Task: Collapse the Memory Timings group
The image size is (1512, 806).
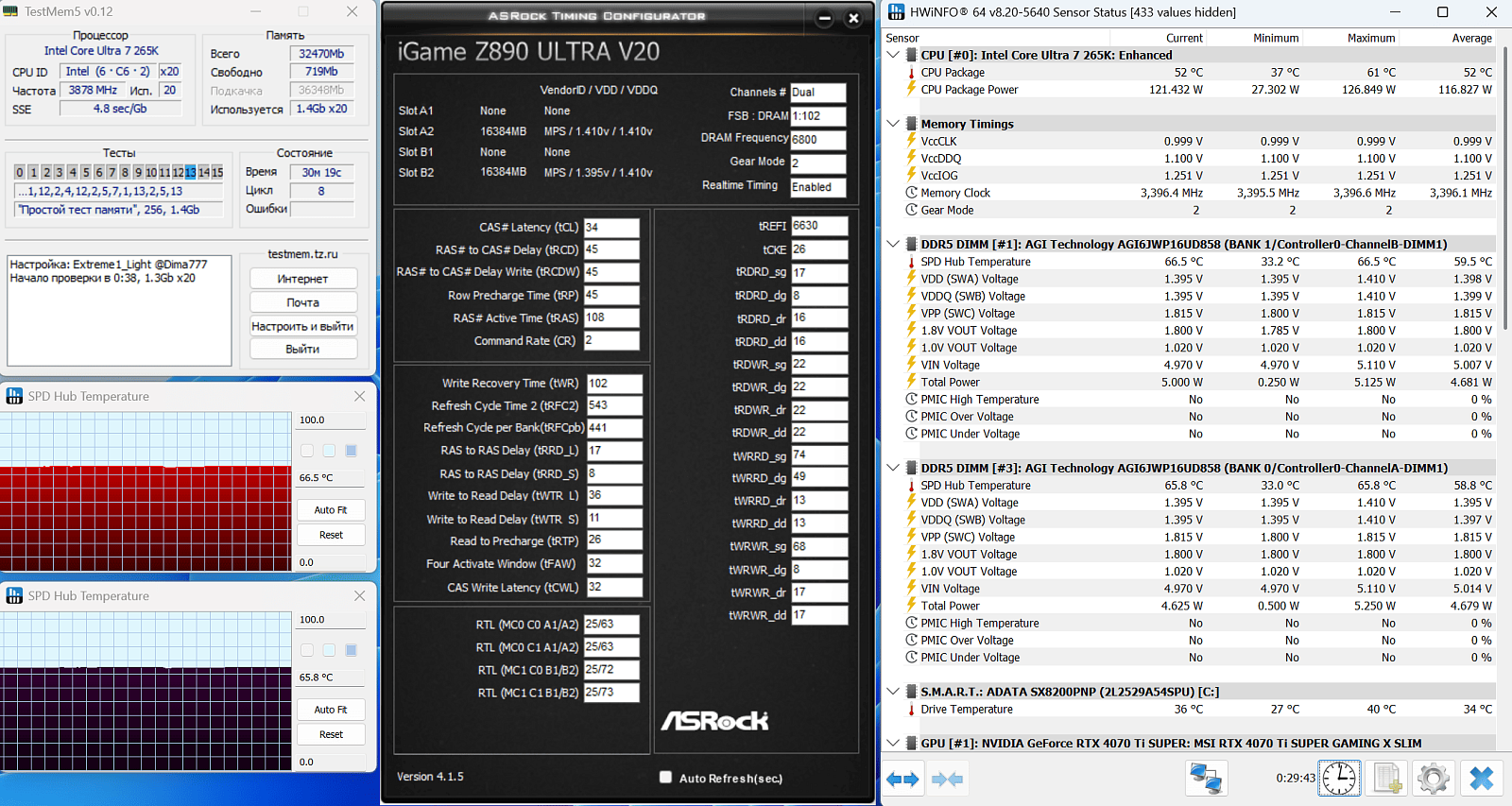Action: [893, 124]
